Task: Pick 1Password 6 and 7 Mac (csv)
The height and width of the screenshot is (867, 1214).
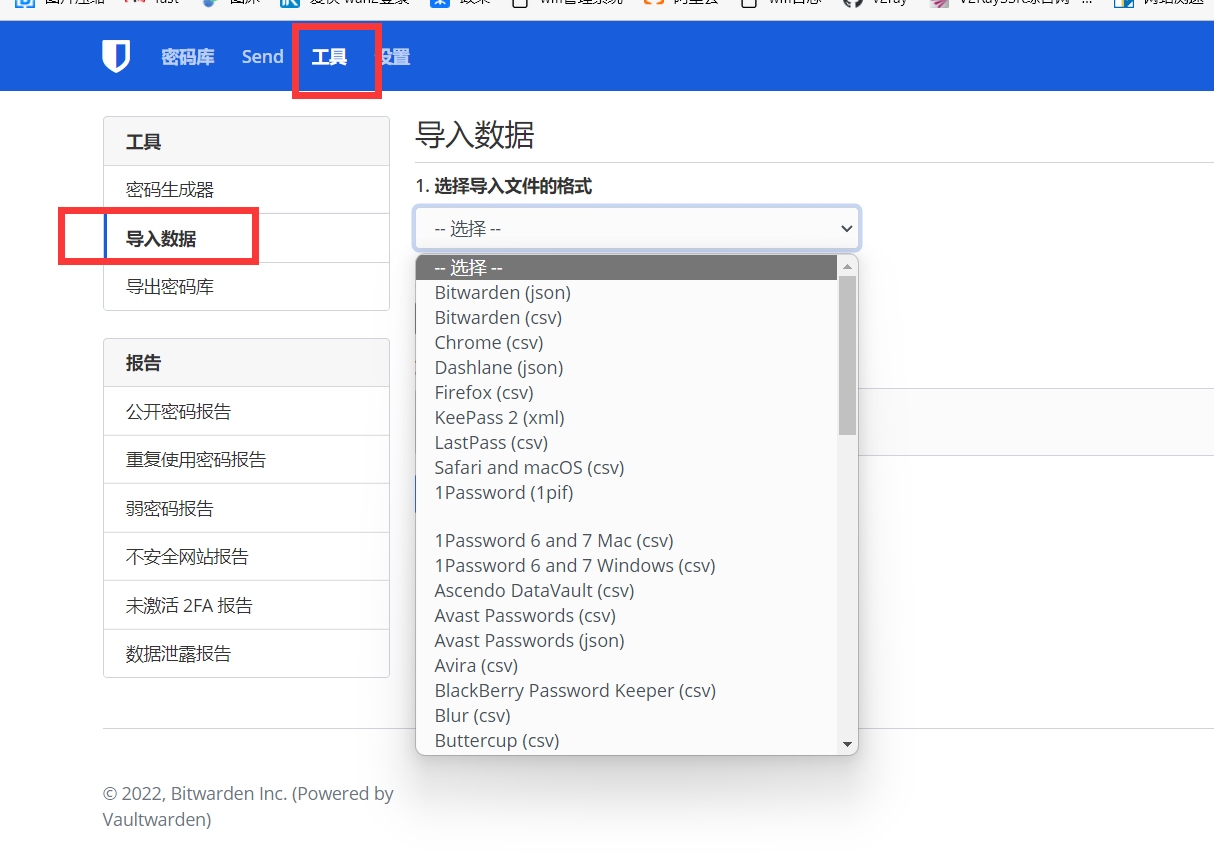Action: pos(627,541)
